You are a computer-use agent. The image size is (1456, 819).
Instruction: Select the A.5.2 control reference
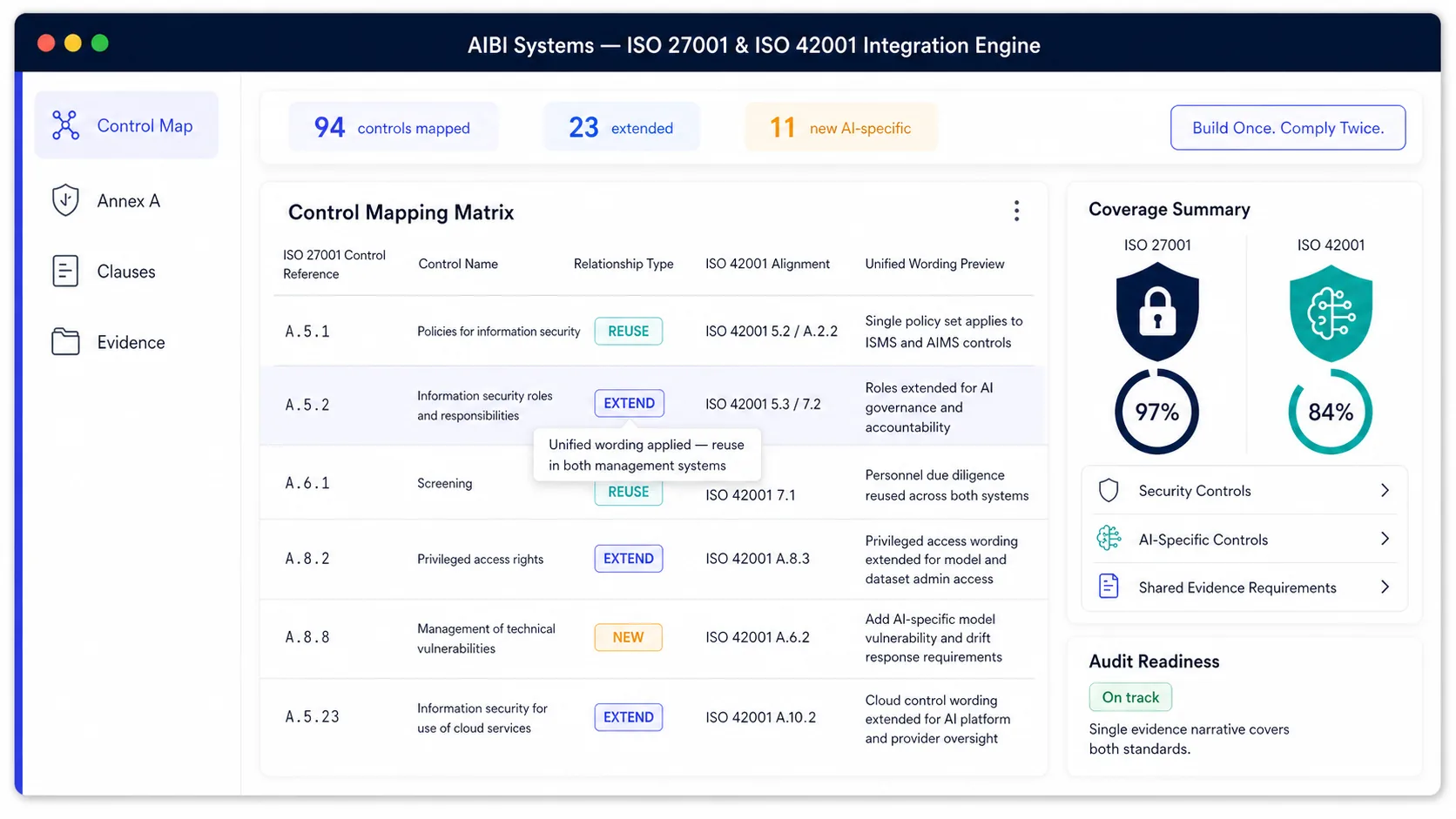coord(307,405)
